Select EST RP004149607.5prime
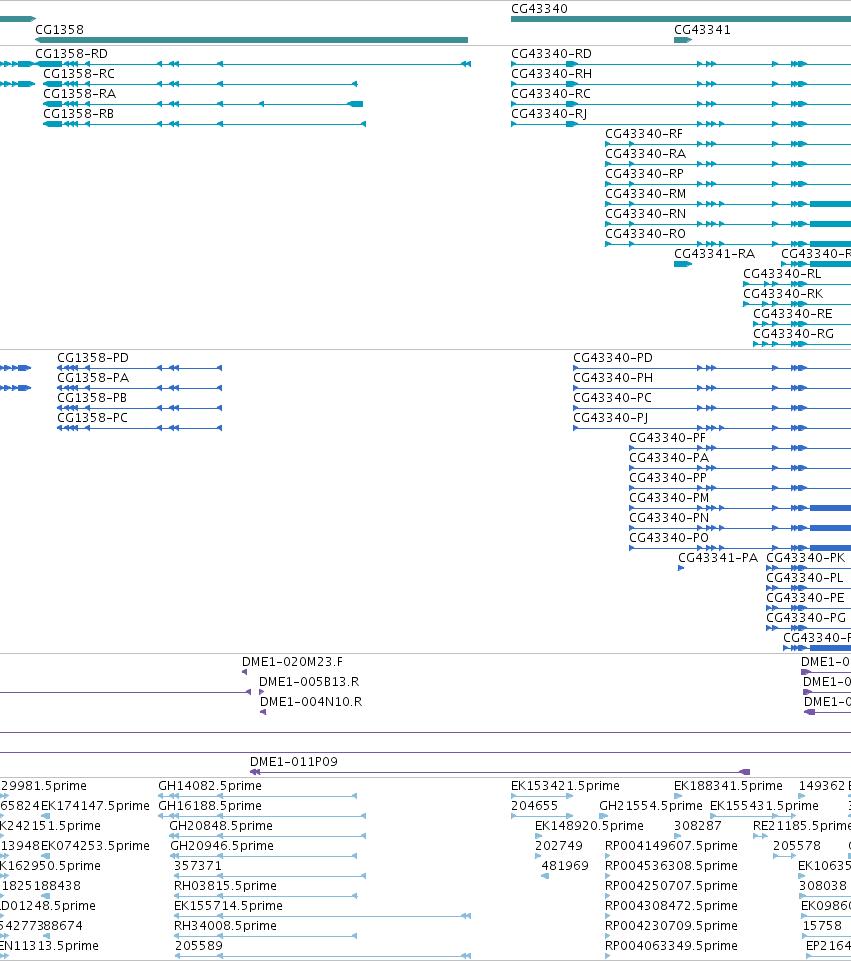This screenshot has height=961, width=851. [671, 845]
